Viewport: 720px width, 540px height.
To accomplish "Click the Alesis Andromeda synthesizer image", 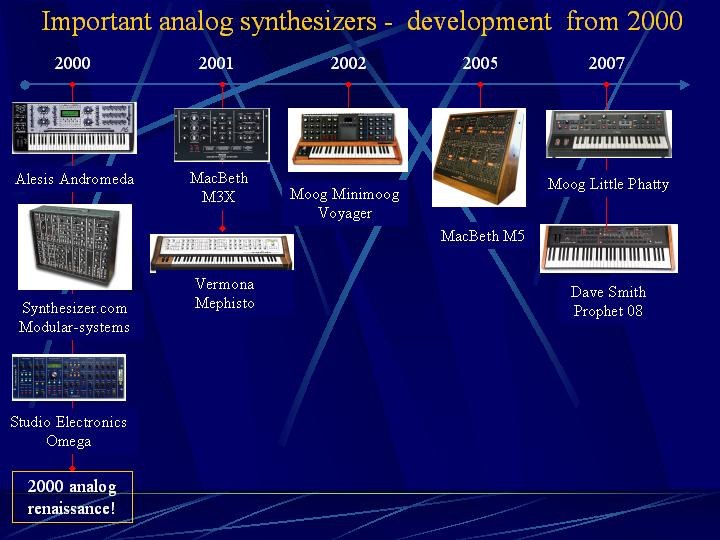I will click(74, 128).
